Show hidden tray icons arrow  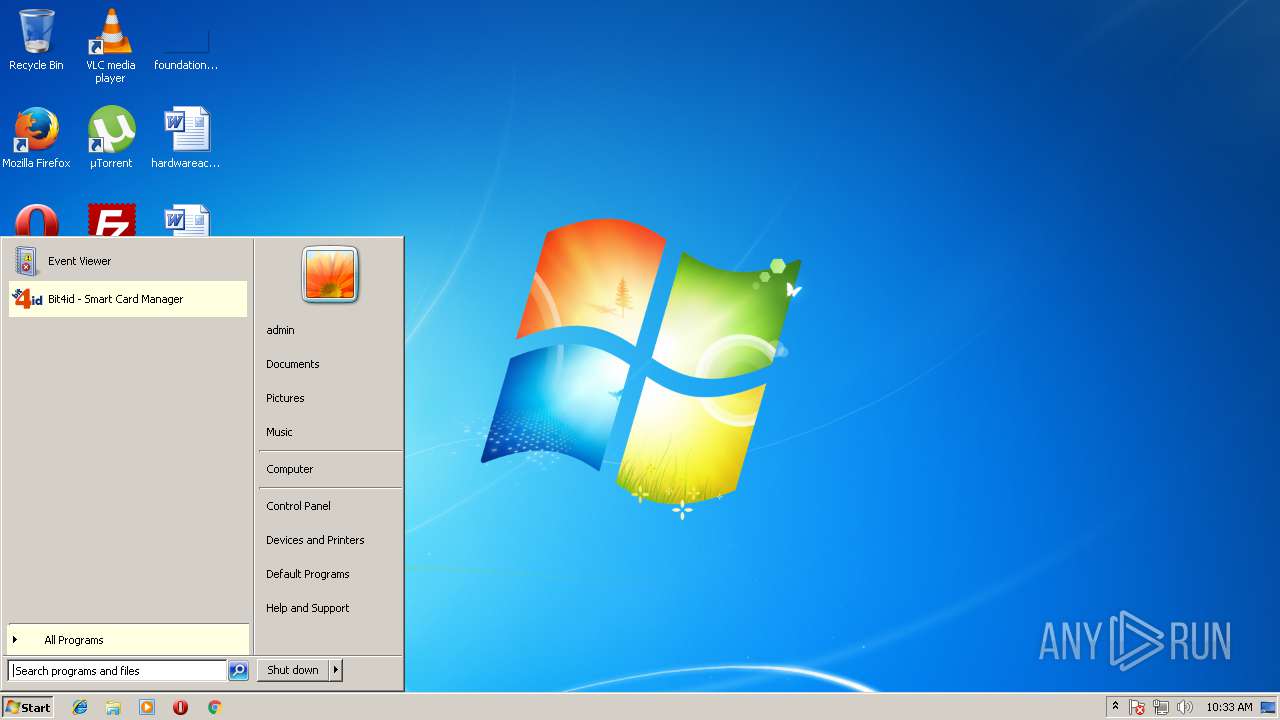coord(1115,707)
